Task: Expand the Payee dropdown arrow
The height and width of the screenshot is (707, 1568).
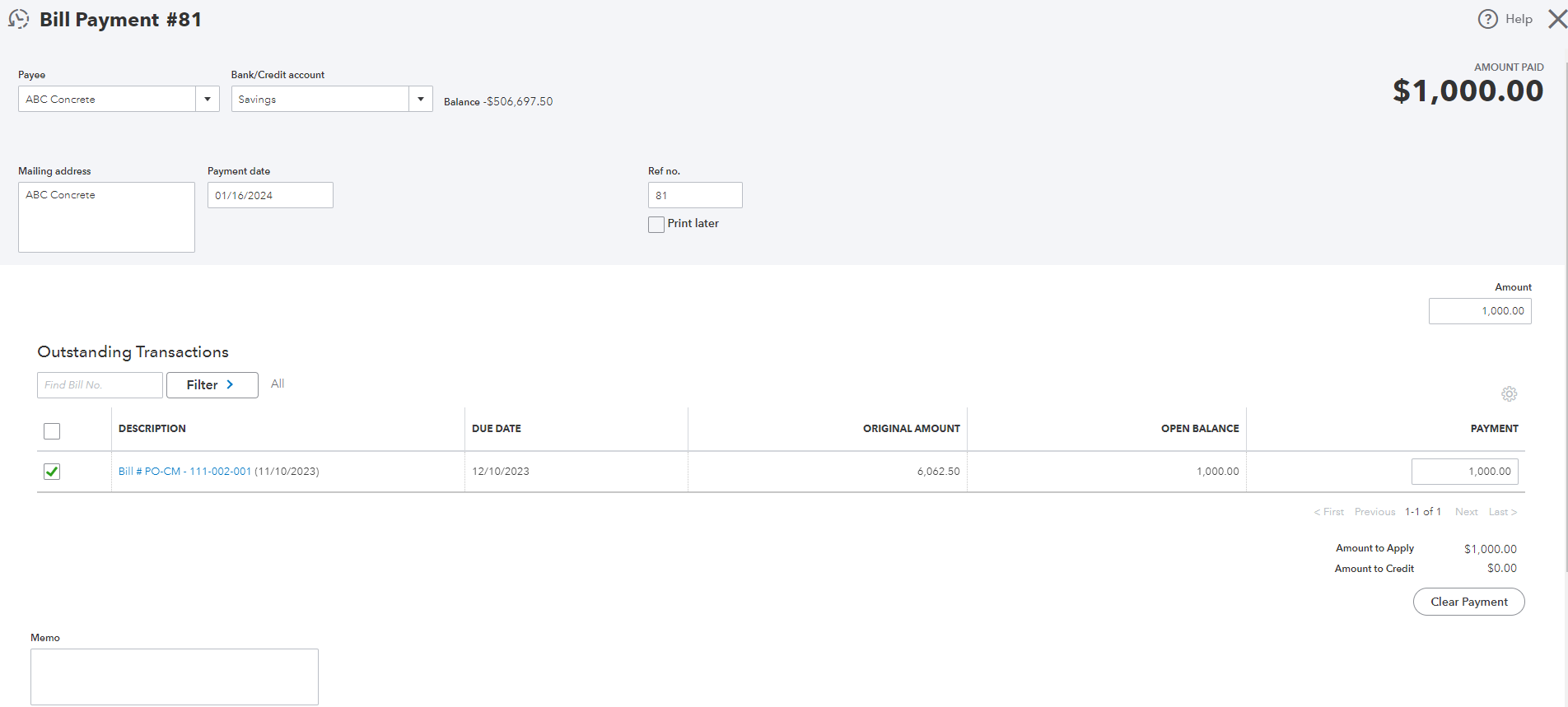Action: [208, 99]
